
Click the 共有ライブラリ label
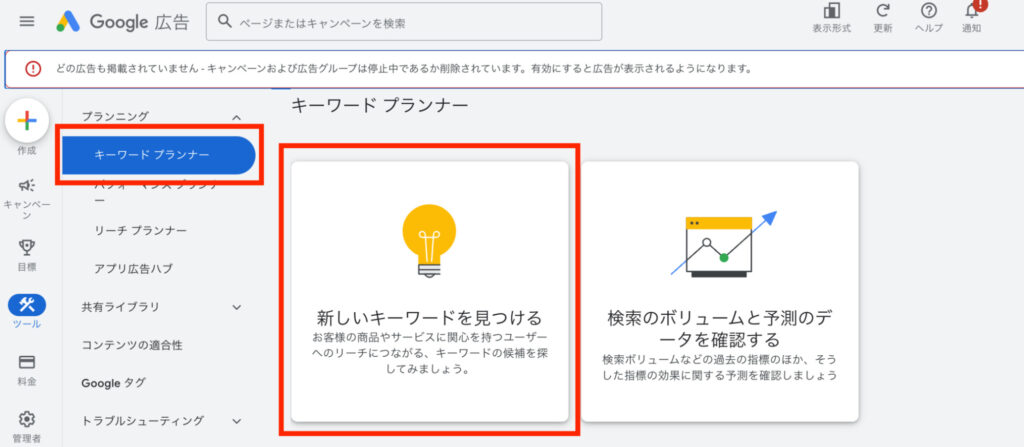(120, 307)
